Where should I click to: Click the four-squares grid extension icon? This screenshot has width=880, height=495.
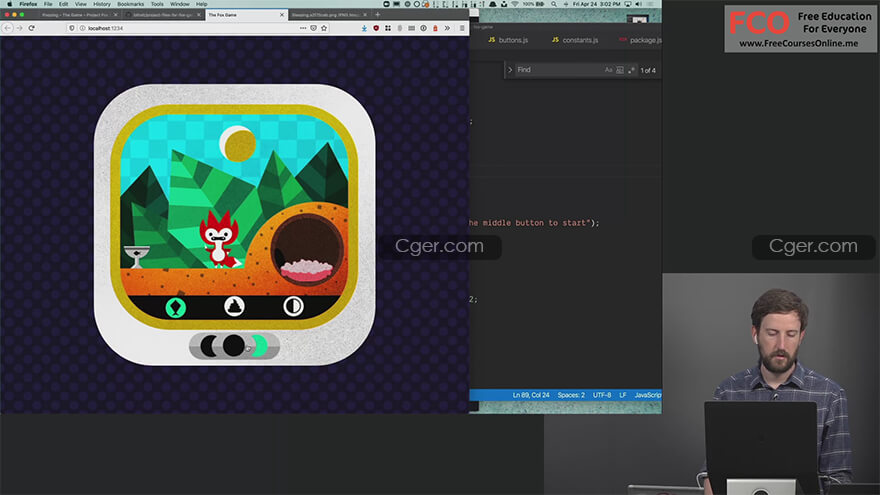388,28
